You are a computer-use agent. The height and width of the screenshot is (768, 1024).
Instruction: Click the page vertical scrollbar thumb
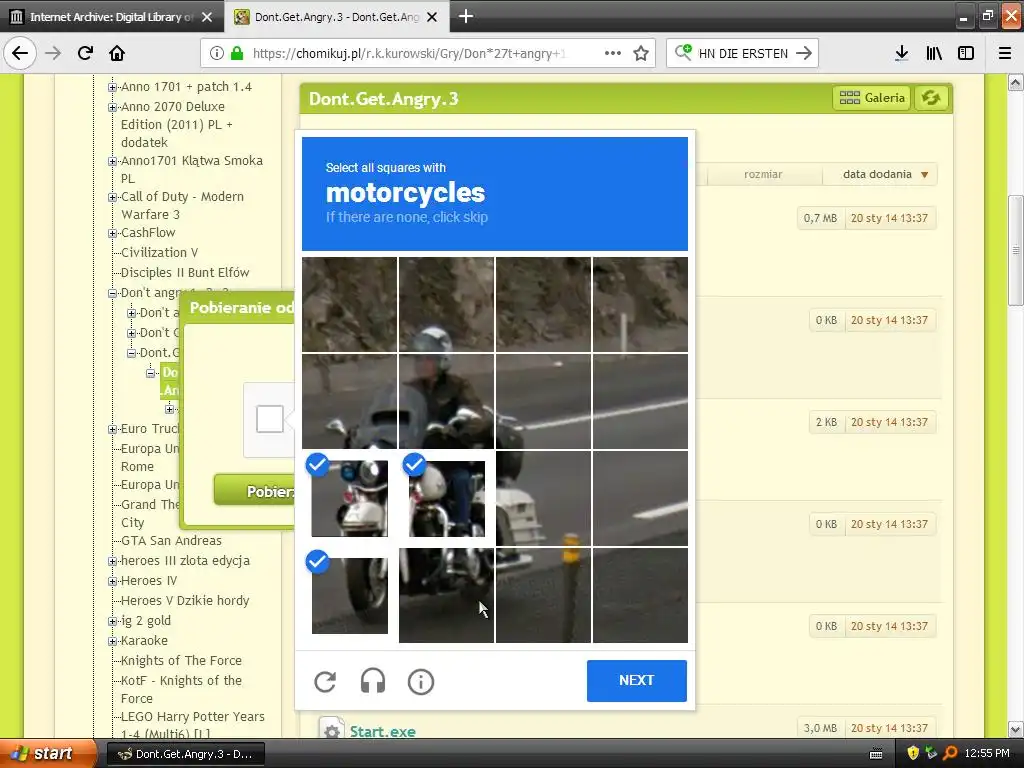[1016, 250]
